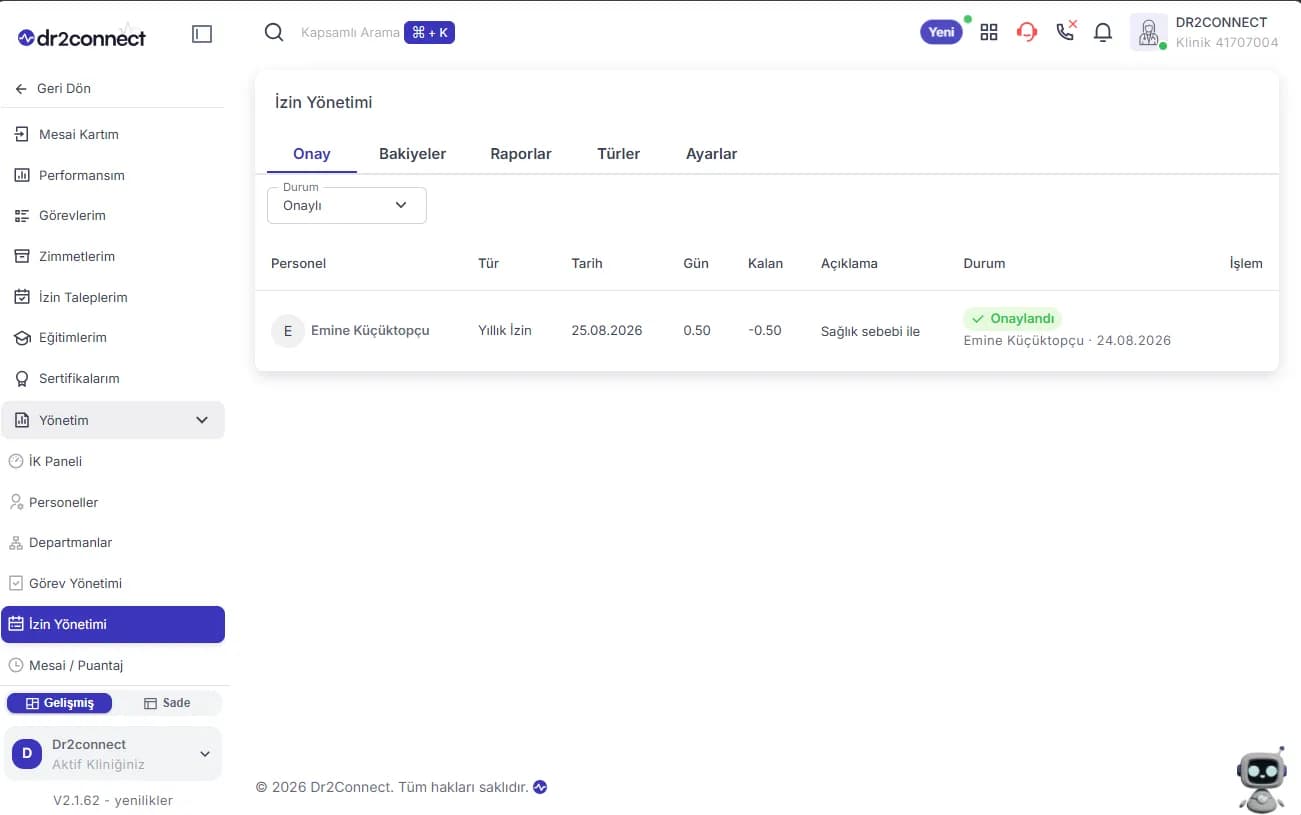Click the E avatar of Emine Küçüktopçu
This screenshot has width=1301, height=815.
pyautogui.click(x=288, y=331)
